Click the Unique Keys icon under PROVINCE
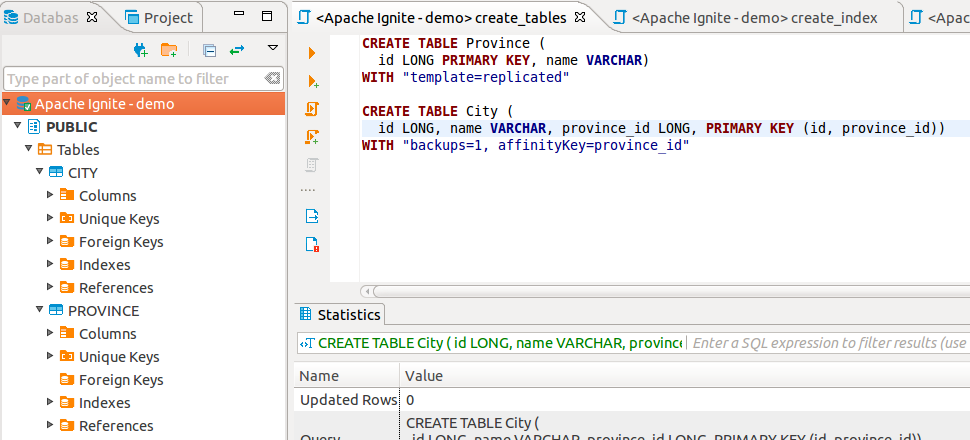This screenshot has width=970, height=440. pyautogui.click(x=67, y=356)
